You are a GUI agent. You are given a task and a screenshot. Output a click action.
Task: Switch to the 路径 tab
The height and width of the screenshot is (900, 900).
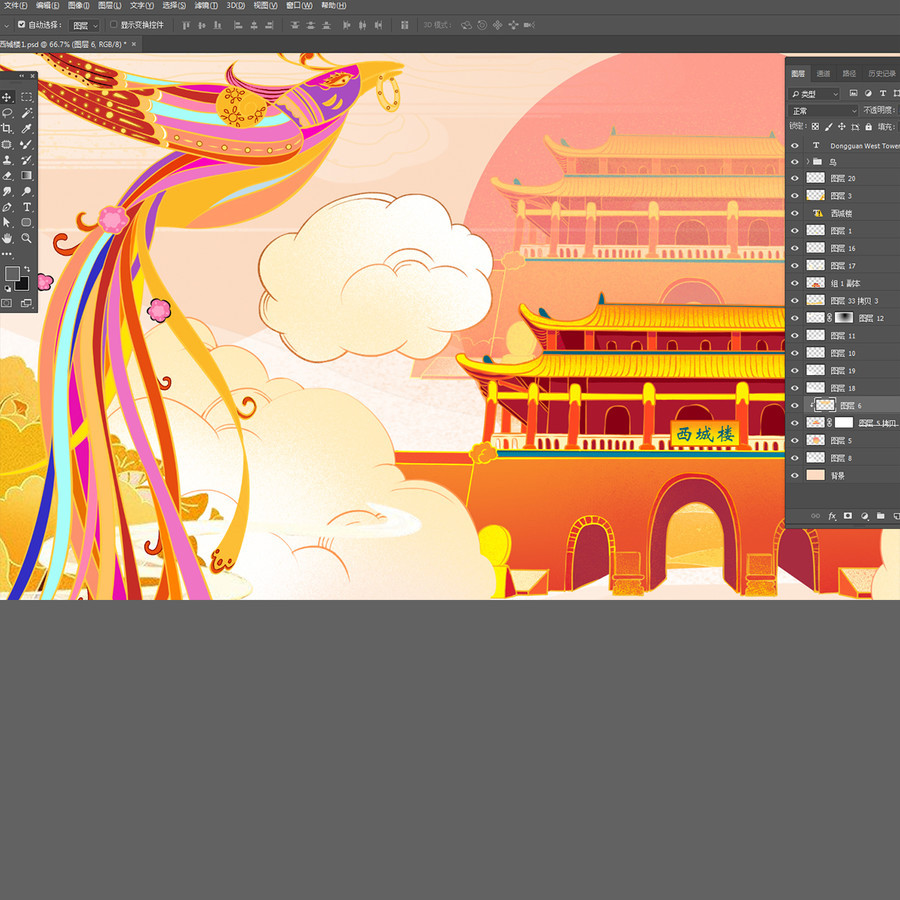click(x=849, y=73)
